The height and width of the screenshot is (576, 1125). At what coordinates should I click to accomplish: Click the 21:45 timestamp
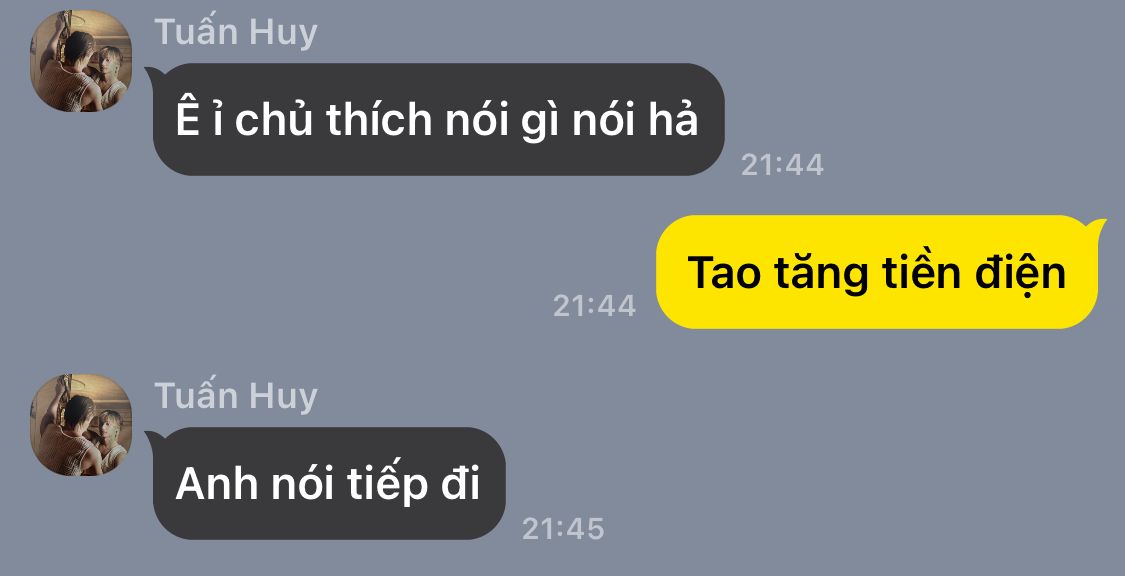click(563, 529)
